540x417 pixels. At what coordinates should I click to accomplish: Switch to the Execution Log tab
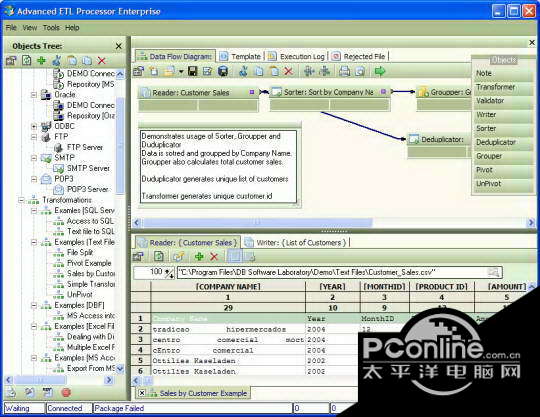pyautogui.click(x=296, y=56)
